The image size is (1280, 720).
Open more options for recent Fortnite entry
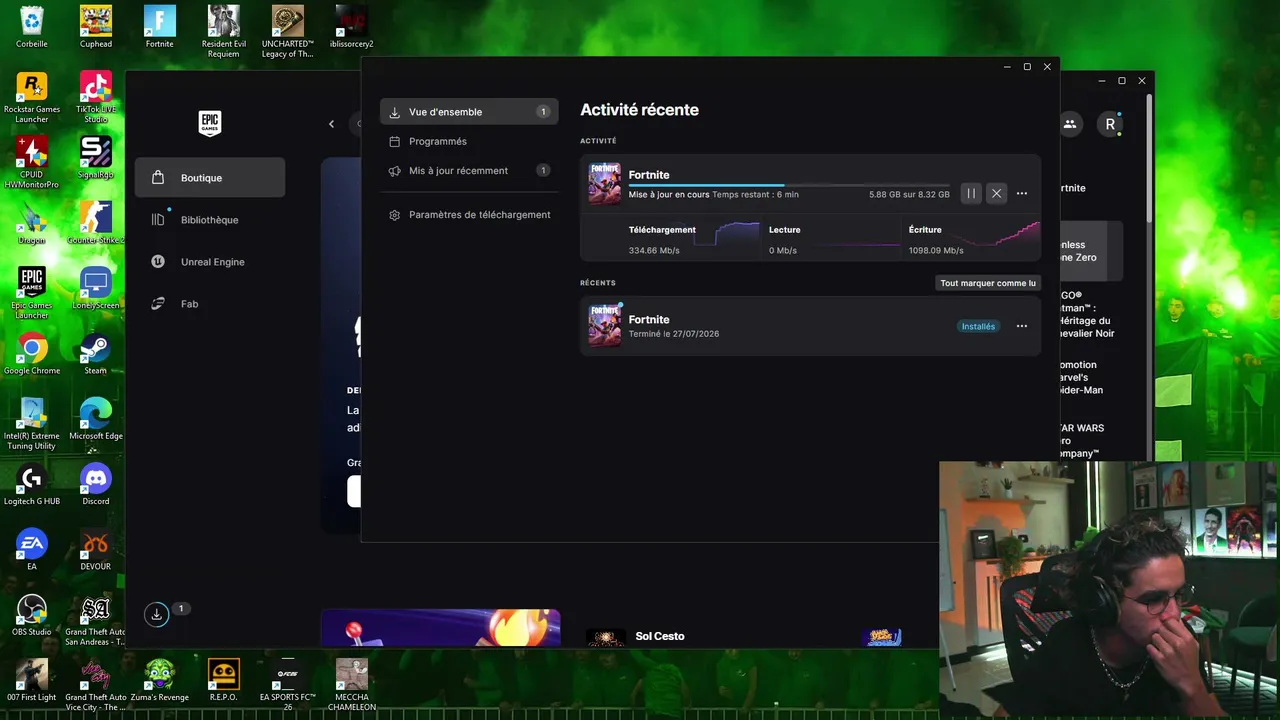[1022, 326]
